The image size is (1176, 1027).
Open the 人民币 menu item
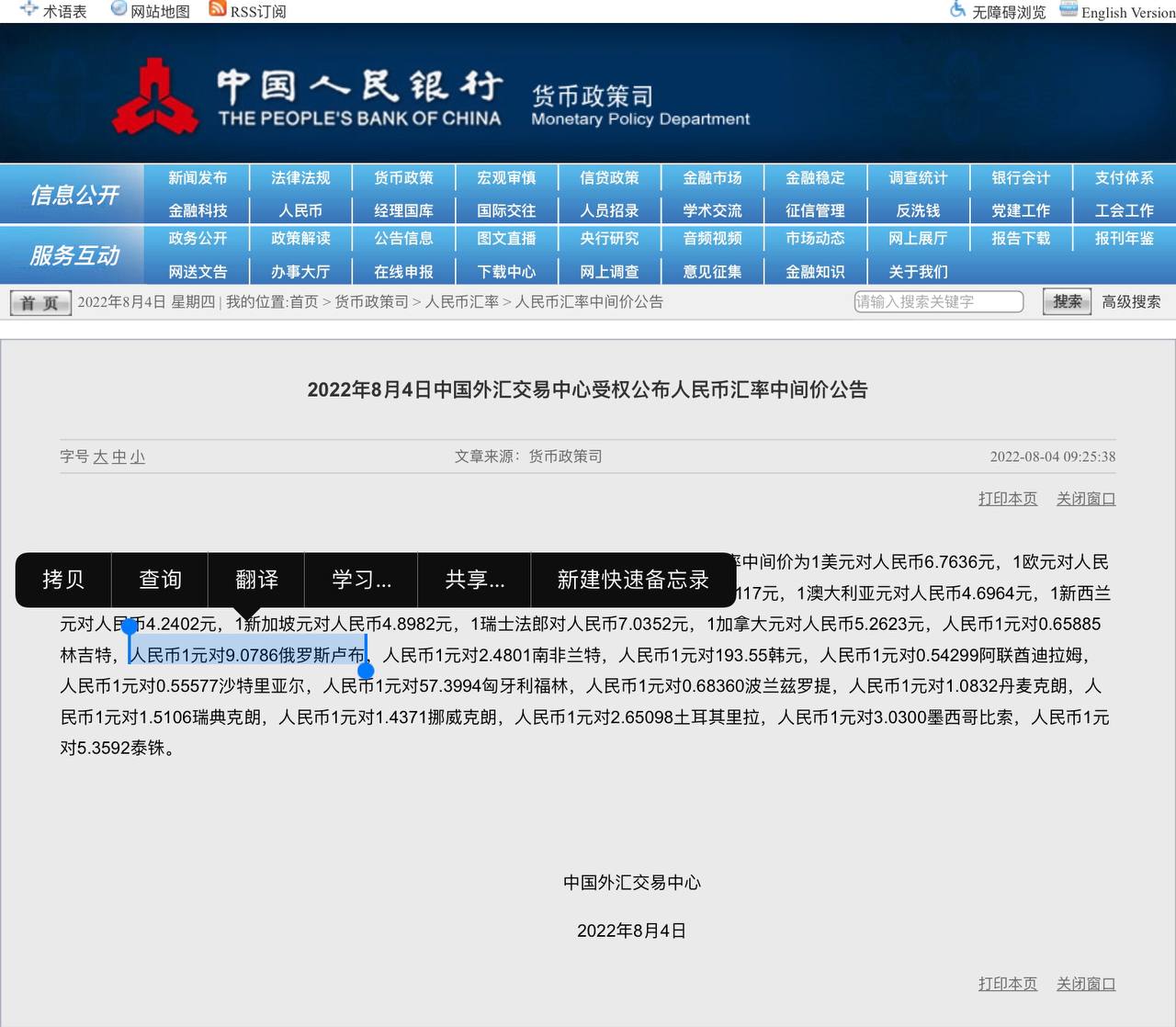(x=300, y=210)
